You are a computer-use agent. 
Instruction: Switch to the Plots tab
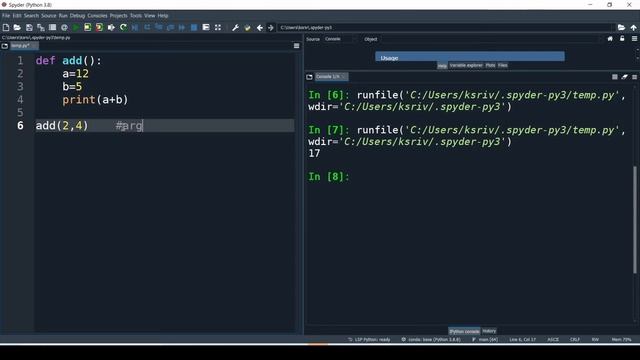(490, 65)
